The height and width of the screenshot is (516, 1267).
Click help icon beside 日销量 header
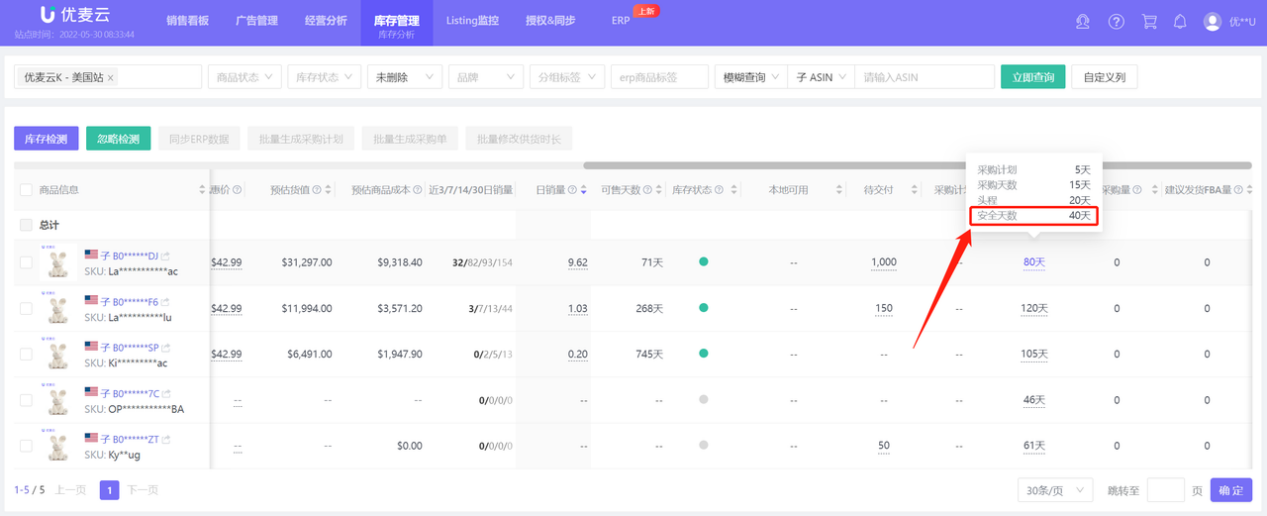(x=572, y=190)
